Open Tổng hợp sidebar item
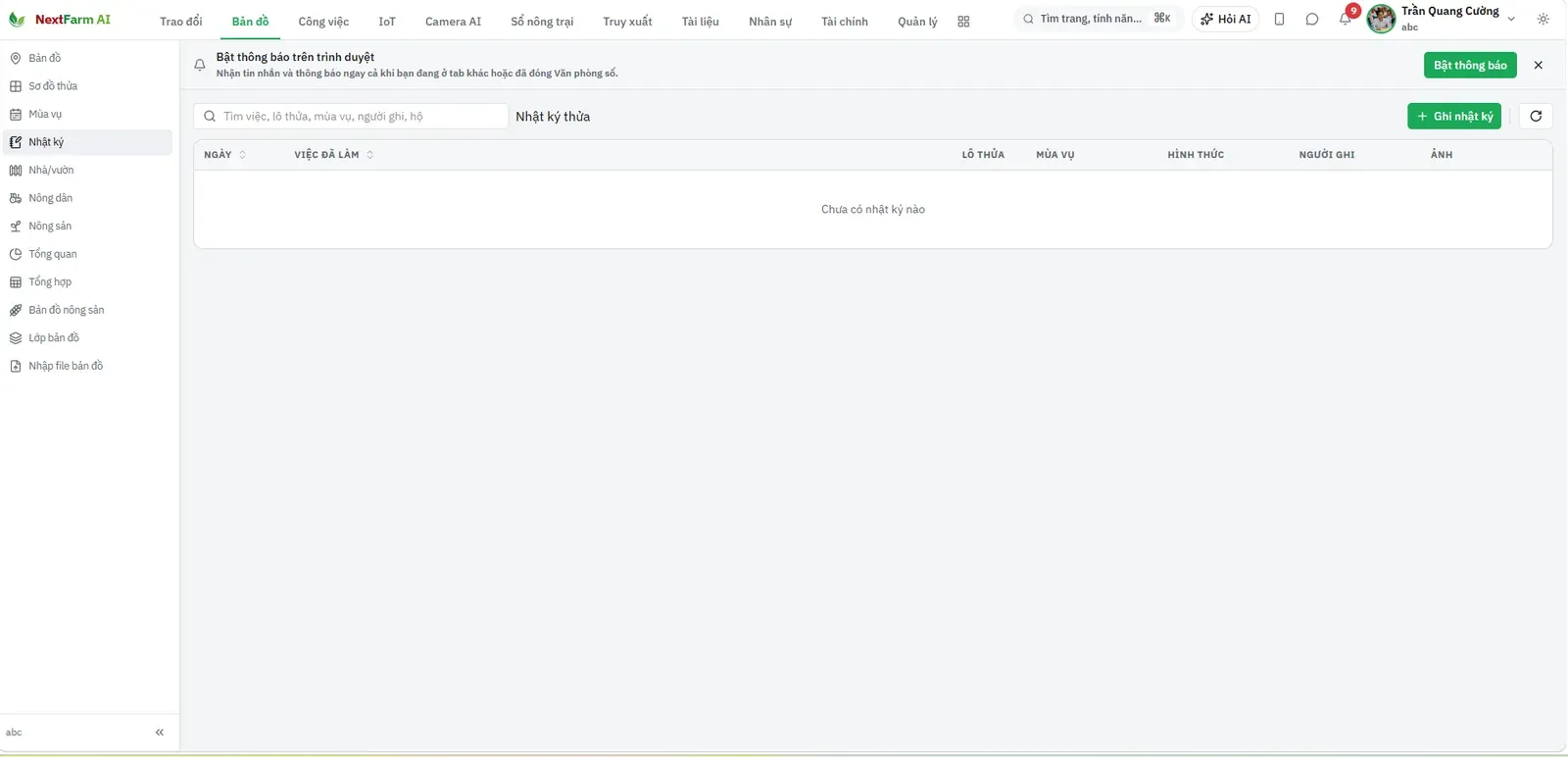This screenshot has width=1568, height=757. pyautogui.click(x=88, y=281)
